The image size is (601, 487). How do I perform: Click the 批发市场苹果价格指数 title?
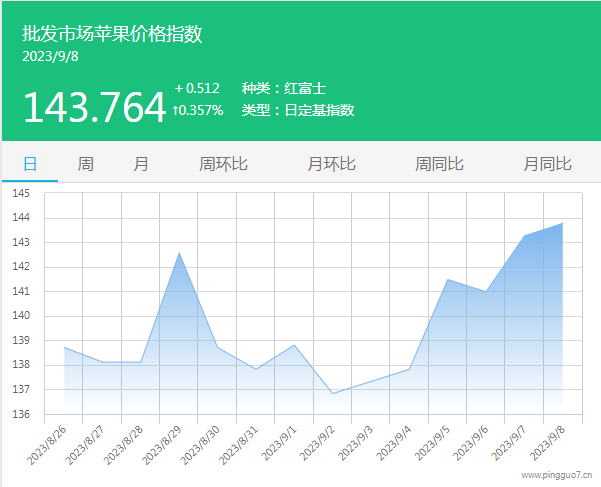(112, 34)
